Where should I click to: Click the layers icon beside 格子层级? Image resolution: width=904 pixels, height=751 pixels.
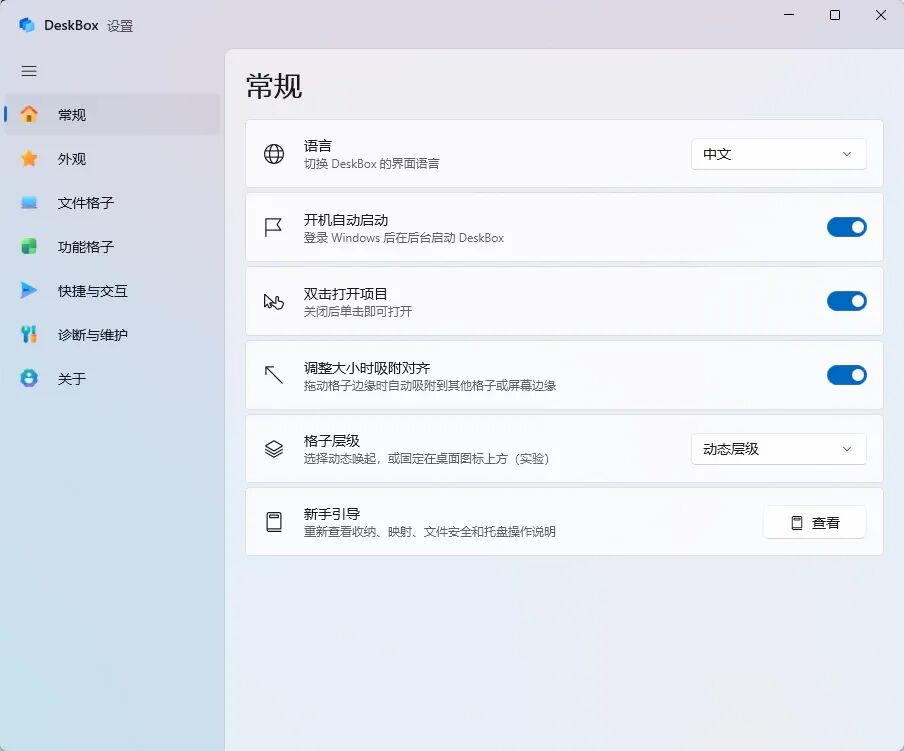click(x=274, y=448)
